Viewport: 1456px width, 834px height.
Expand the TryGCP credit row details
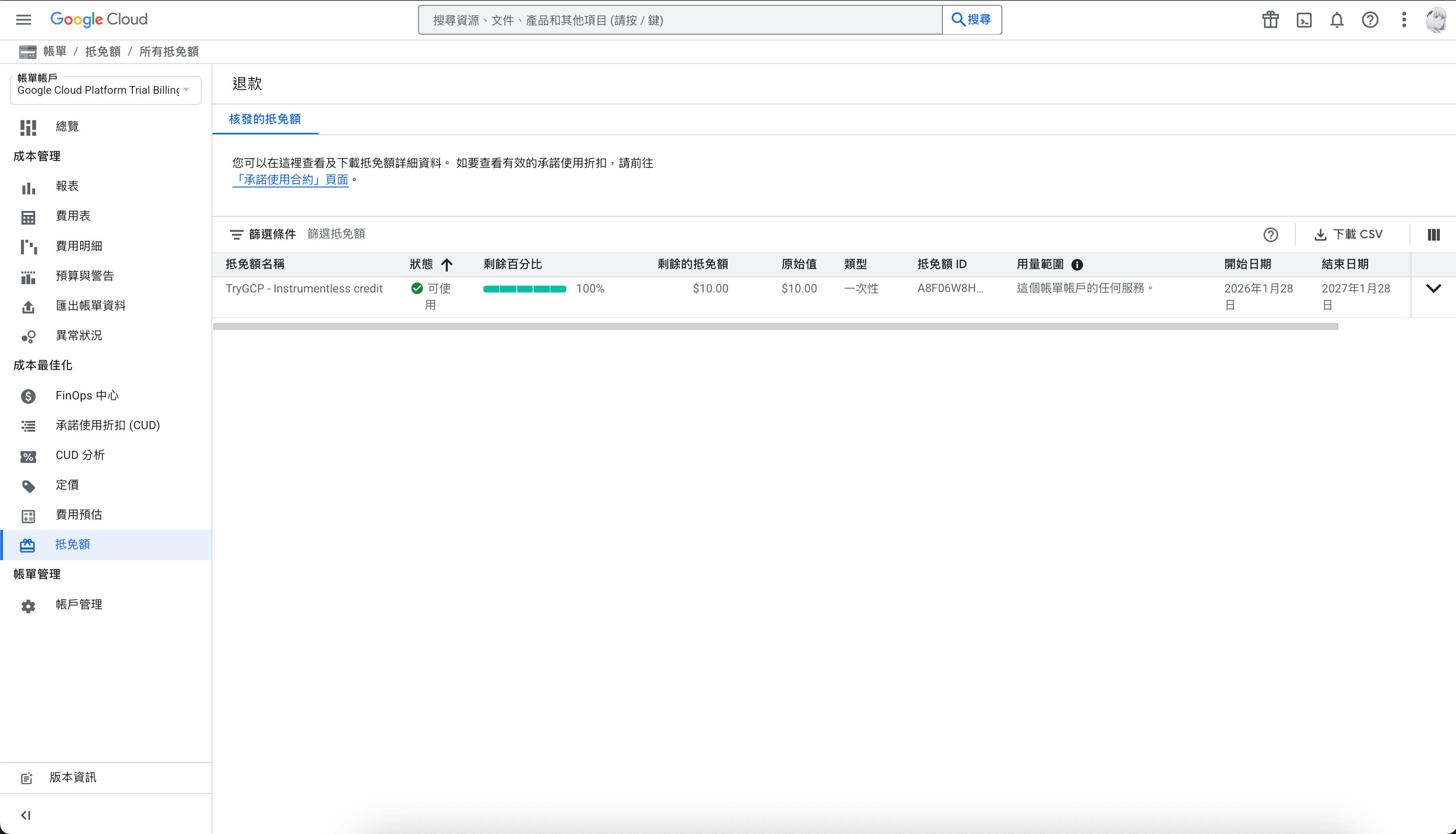[1433, 289]
